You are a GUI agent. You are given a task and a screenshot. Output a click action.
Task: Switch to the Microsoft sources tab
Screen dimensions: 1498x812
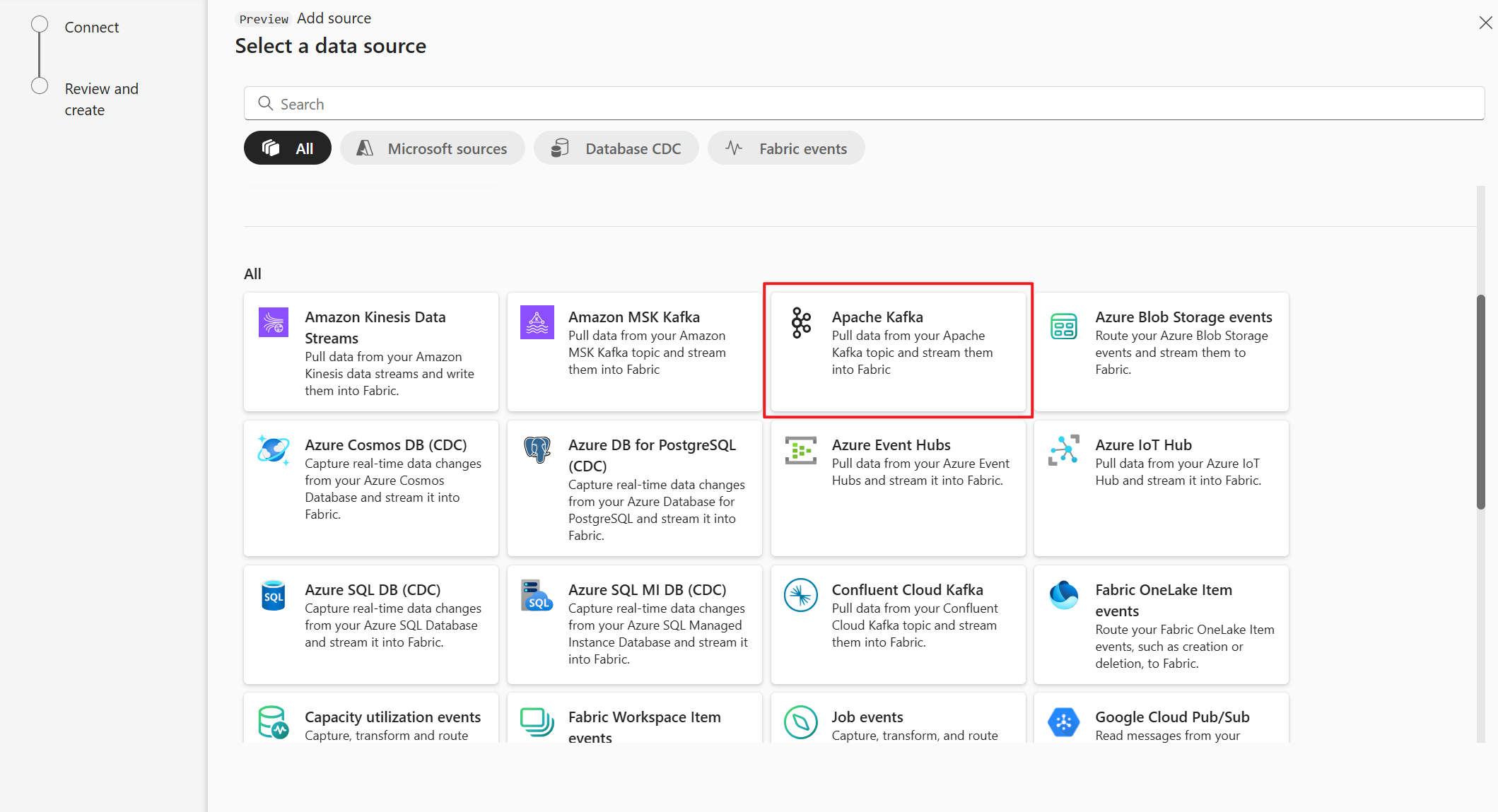[432, 148]
